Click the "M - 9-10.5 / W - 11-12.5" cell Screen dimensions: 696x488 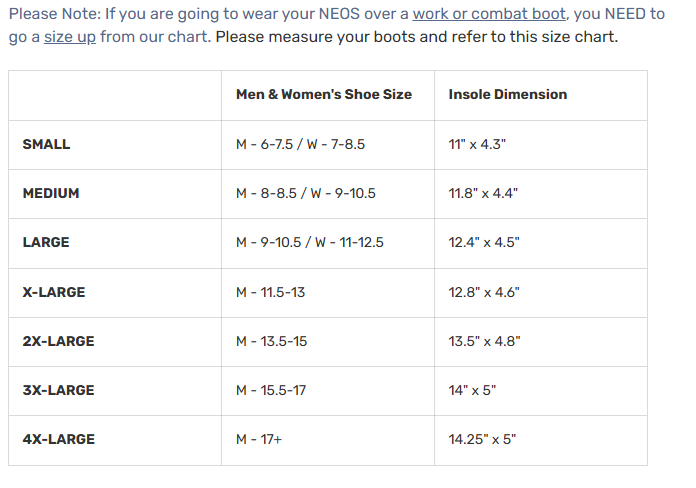(310, 242)
